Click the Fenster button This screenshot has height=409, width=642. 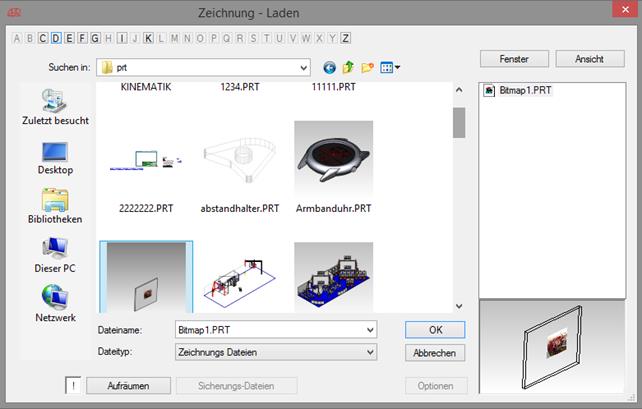pos(514,58)
